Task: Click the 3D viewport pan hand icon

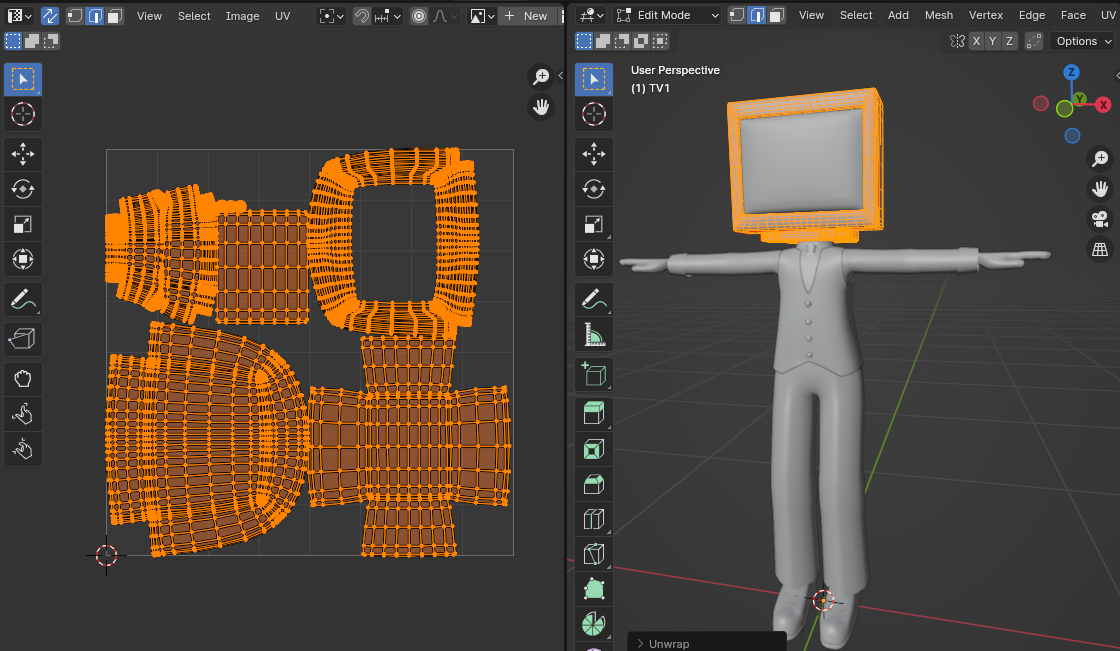Action: (x=1100, y=189)
